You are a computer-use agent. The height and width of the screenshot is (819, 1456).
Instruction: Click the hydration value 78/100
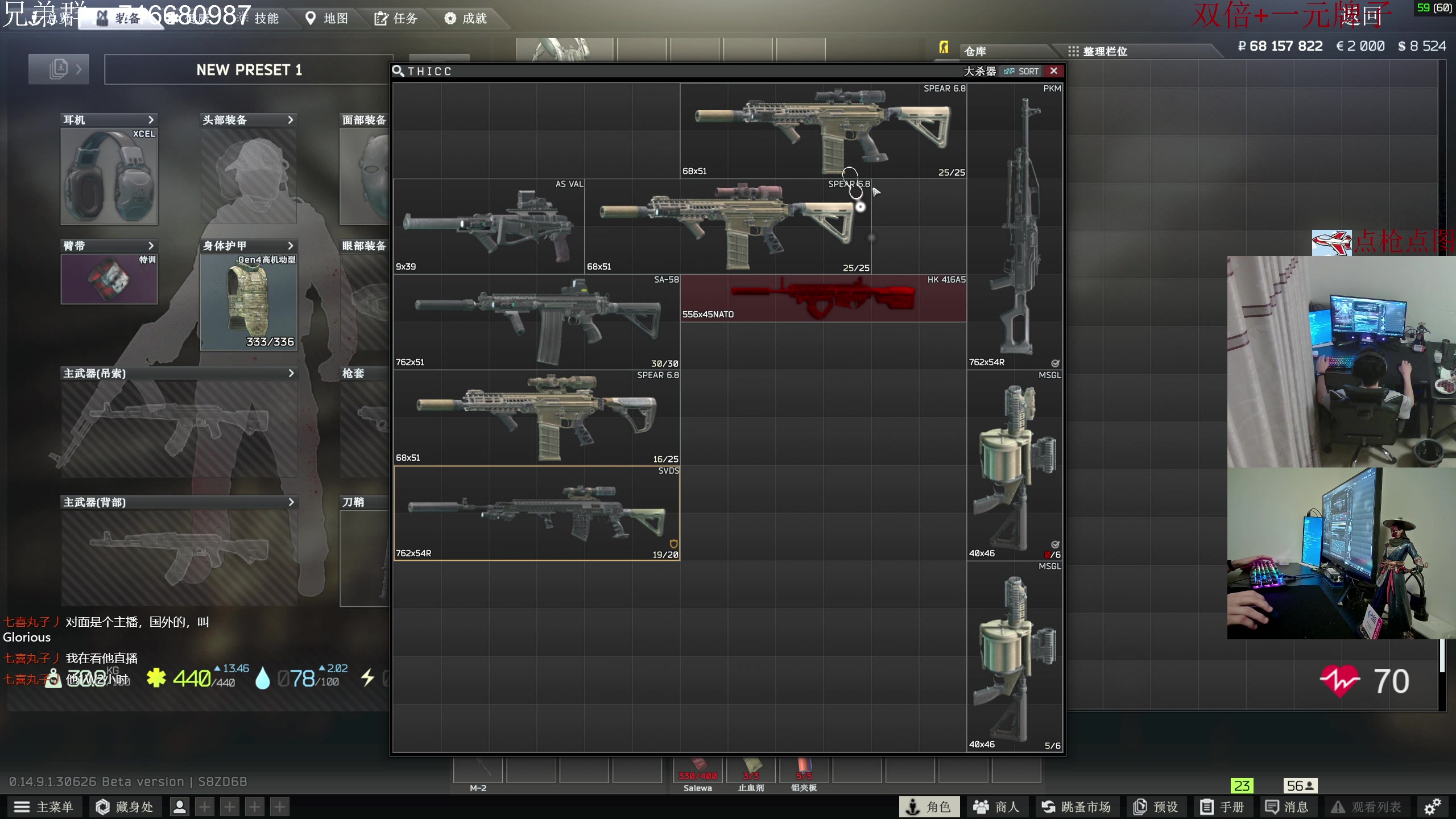coord(308,678)
